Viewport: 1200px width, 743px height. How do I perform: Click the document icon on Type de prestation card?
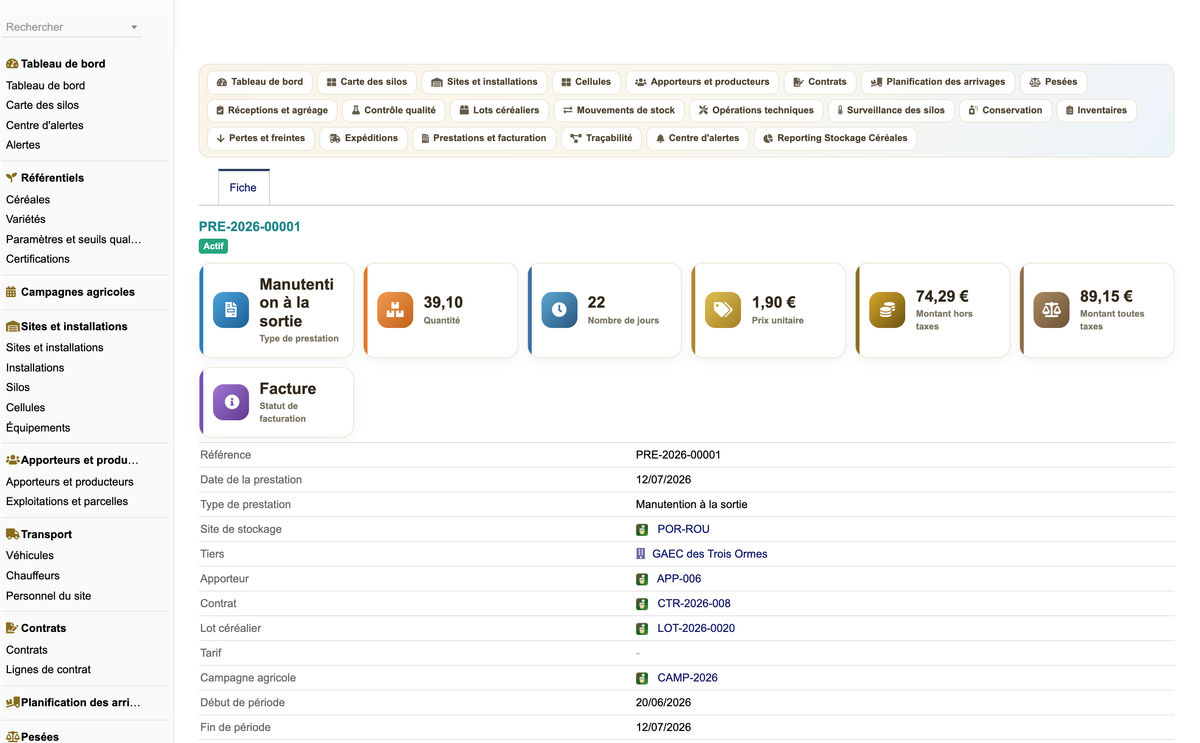(231, 310)
